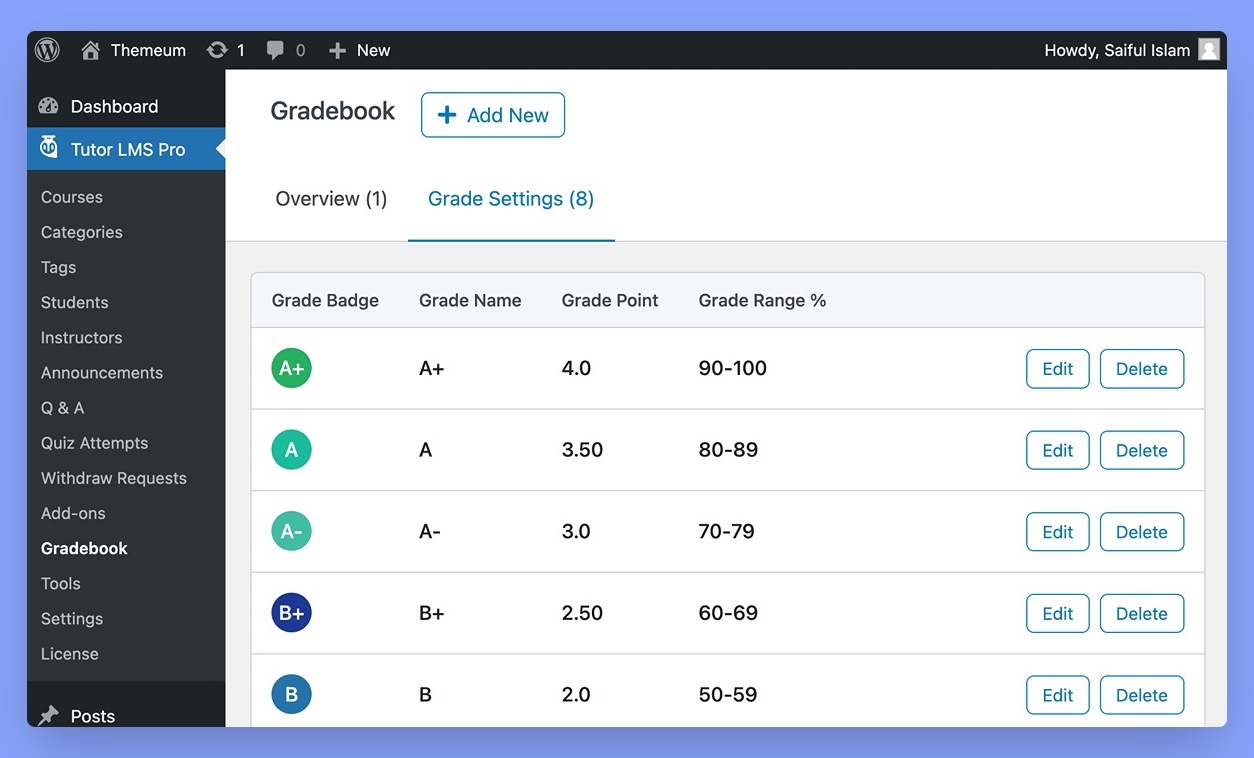Click the Posts pin icon
The image size is (1254, 758).
[x=48, y=716]
